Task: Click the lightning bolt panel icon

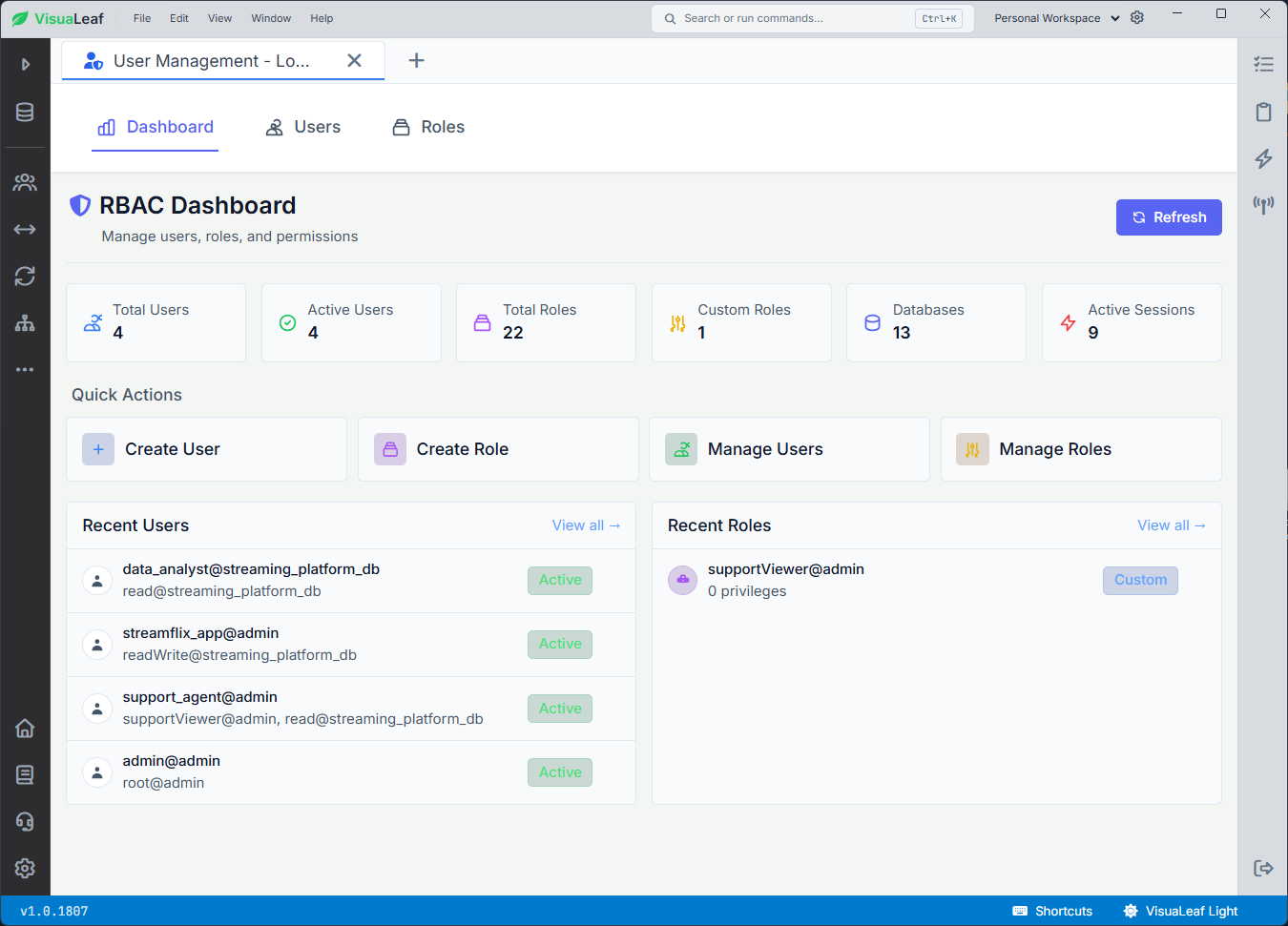Action: 1263,158
